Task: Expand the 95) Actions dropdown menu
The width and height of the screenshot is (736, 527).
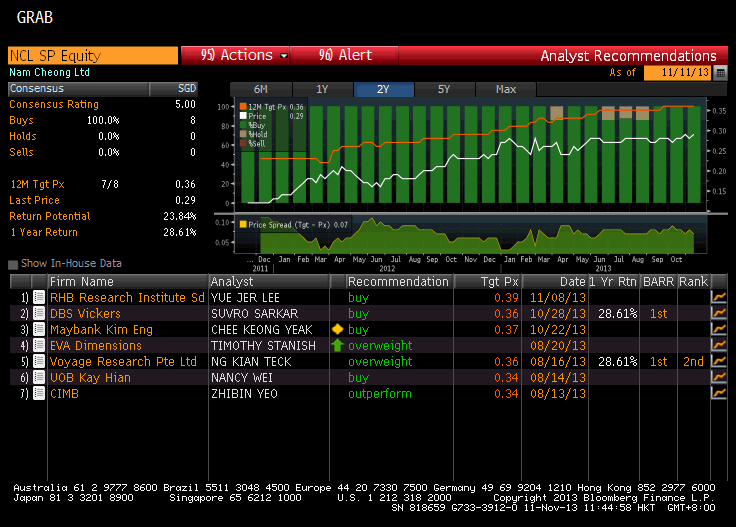Action: pos(236,55)
